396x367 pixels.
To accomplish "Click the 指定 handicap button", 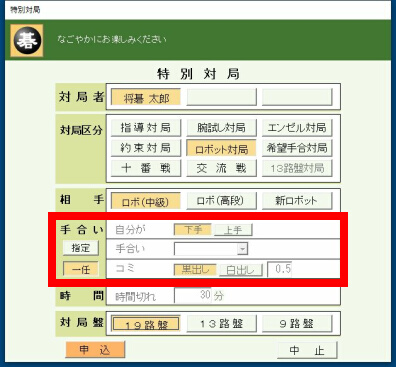I will (81, 248).
